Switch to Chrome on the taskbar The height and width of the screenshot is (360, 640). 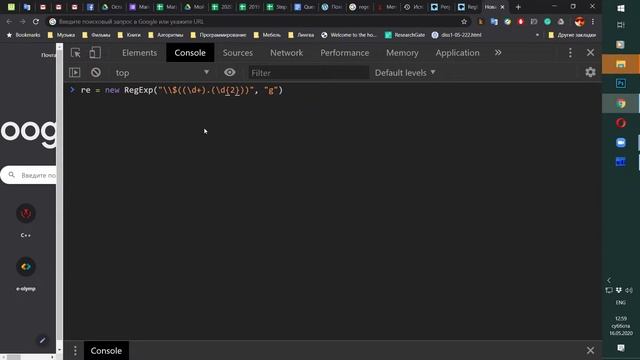click(621, 104)
